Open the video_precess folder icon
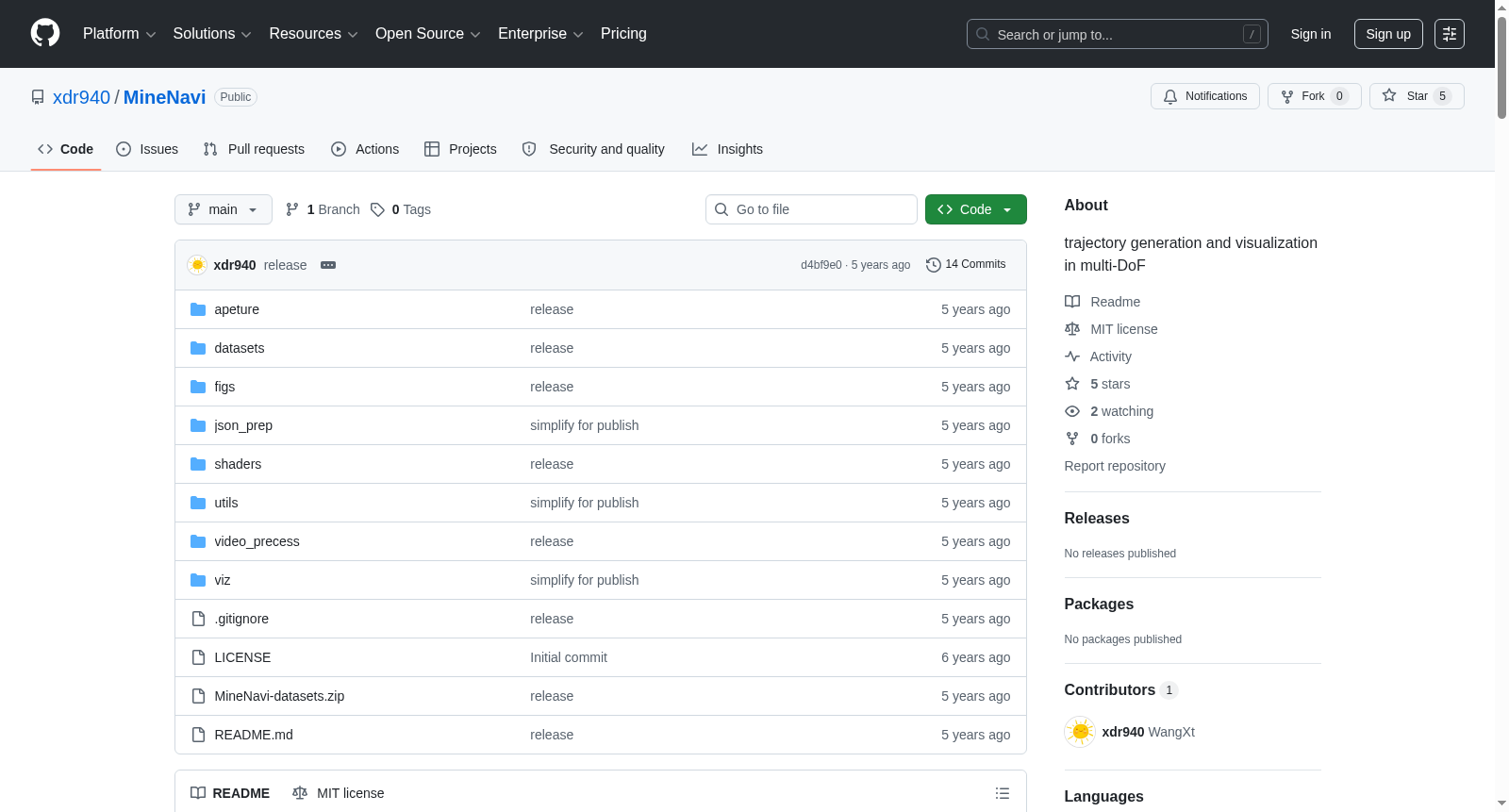This screenshot has height=812, width=1509. (198, 541)
